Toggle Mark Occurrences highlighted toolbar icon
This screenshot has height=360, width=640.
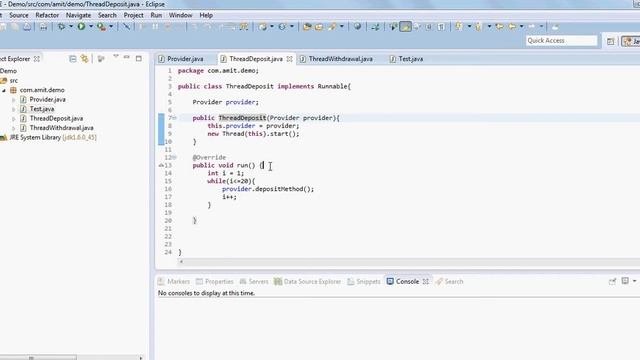pyautogui.click(x=405, y=27)
